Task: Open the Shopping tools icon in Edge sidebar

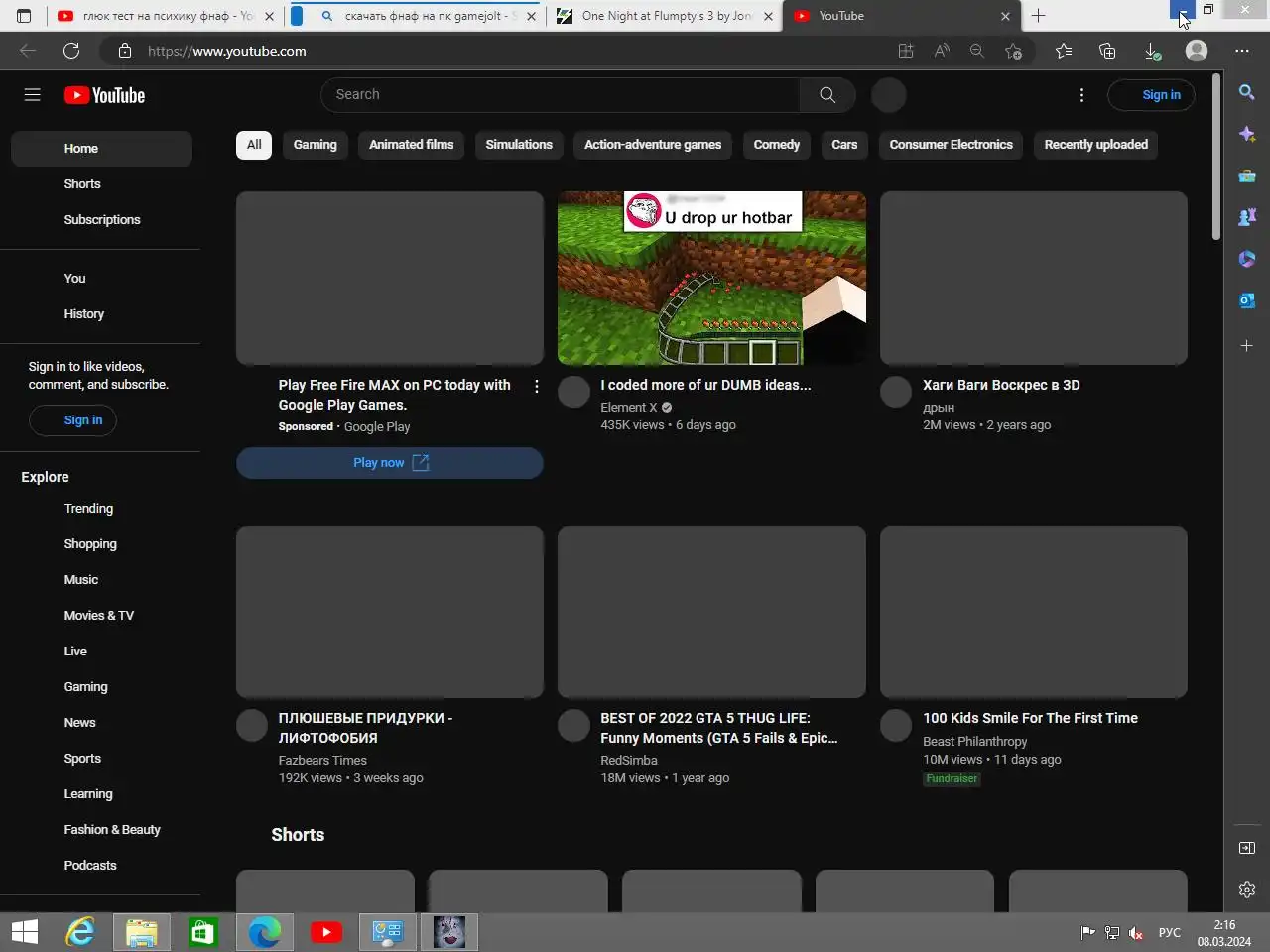Action: 1247,176
